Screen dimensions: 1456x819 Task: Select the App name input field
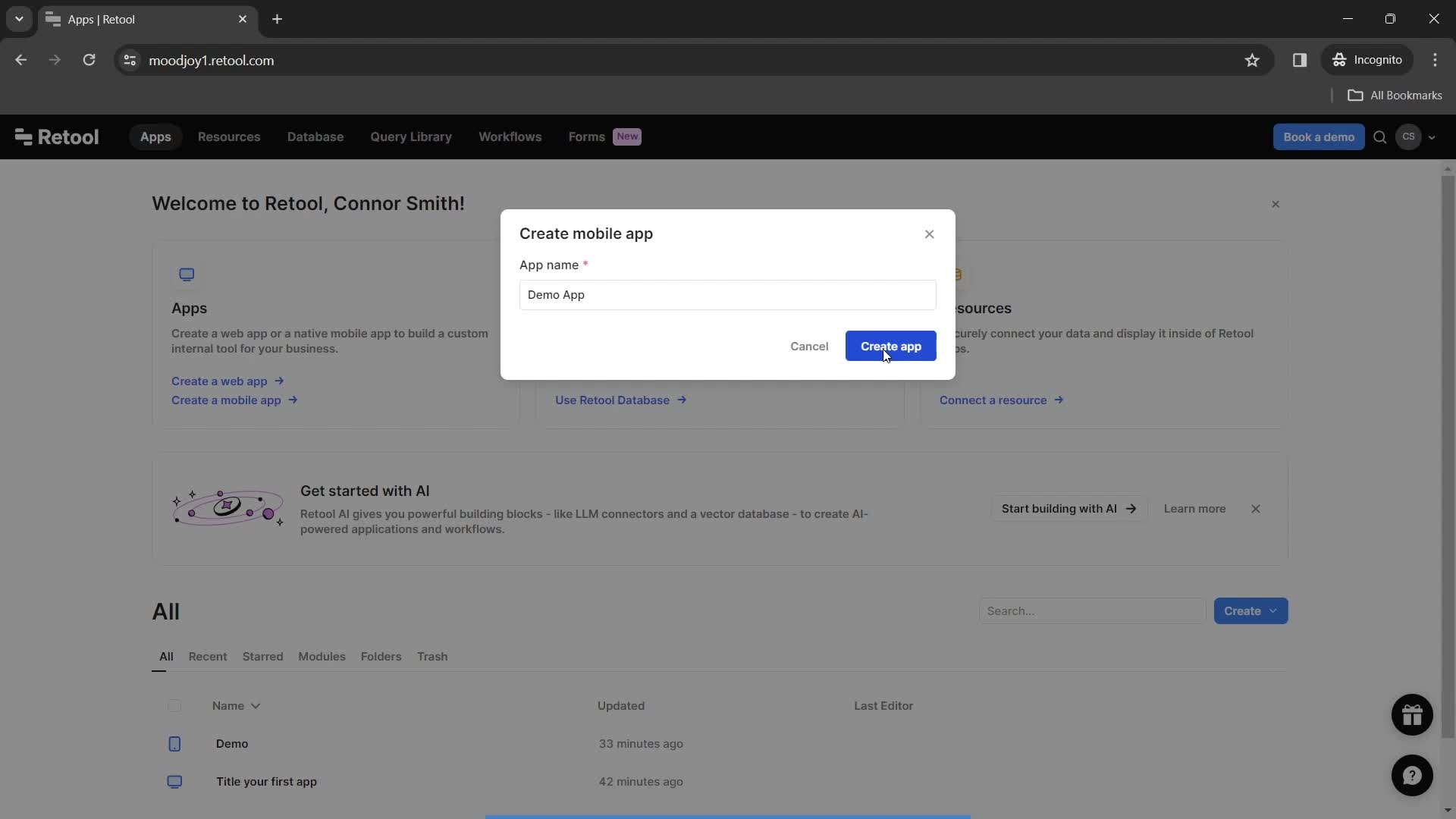click(x=727, y=294)
